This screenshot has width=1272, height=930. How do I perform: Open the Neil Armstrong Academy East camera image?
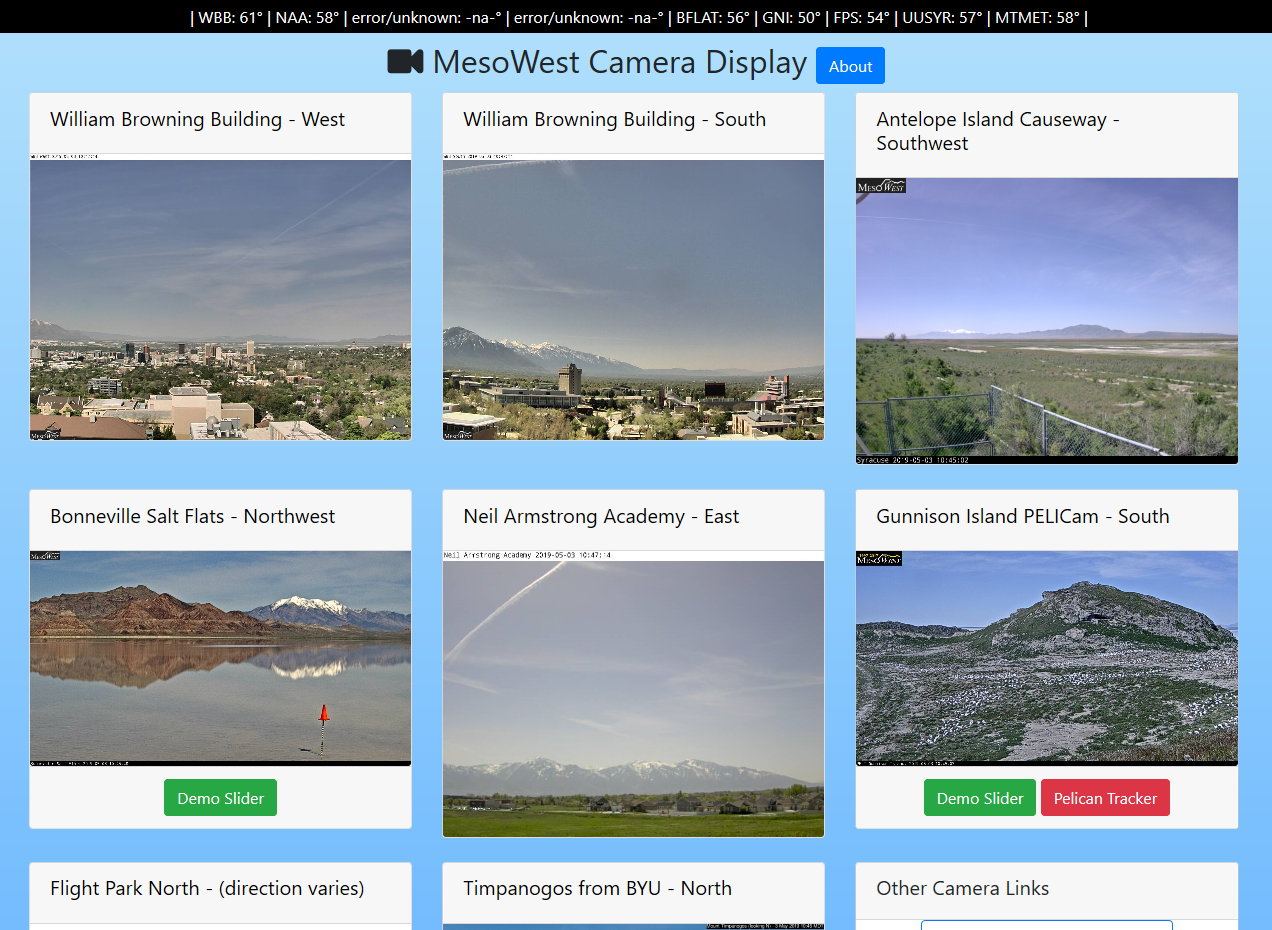point(633,693)
